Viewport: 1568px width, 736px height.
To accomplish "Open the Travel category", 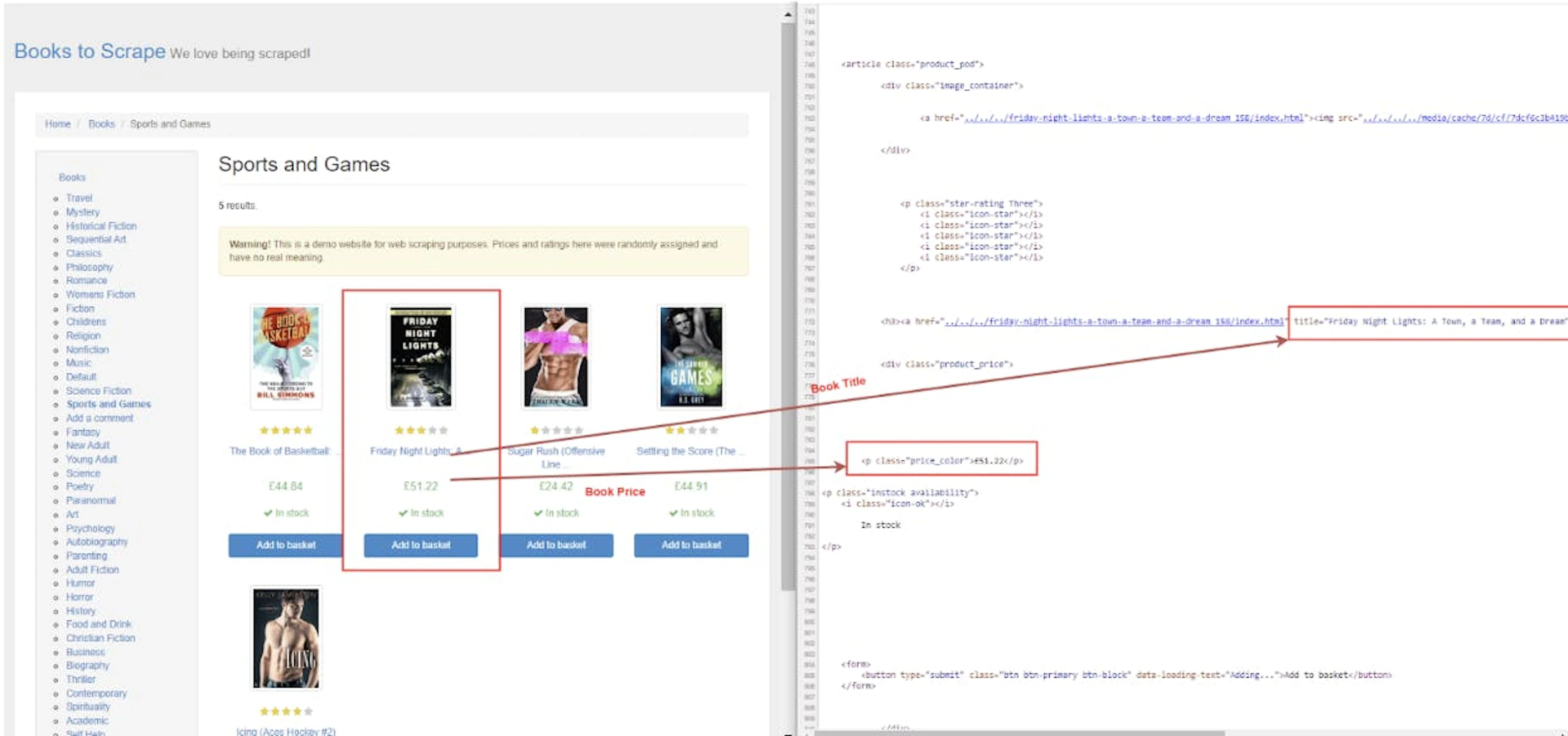I will point(79,198).
